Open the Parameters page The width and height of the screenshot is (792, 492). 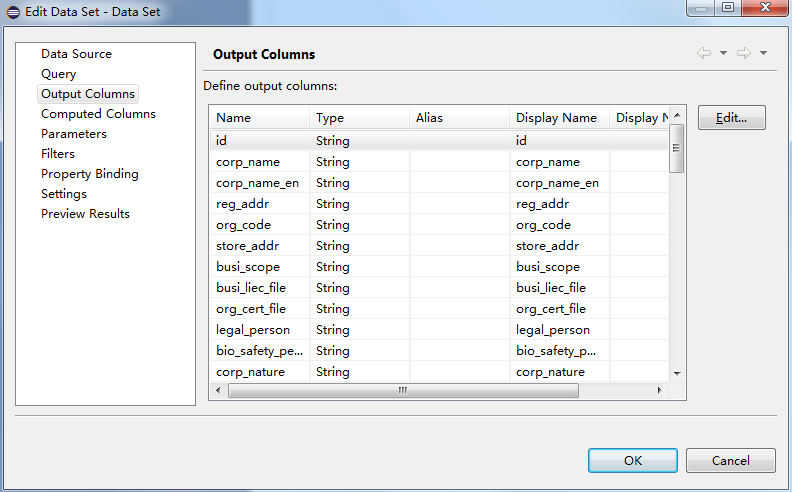click(x=74, y=134)
